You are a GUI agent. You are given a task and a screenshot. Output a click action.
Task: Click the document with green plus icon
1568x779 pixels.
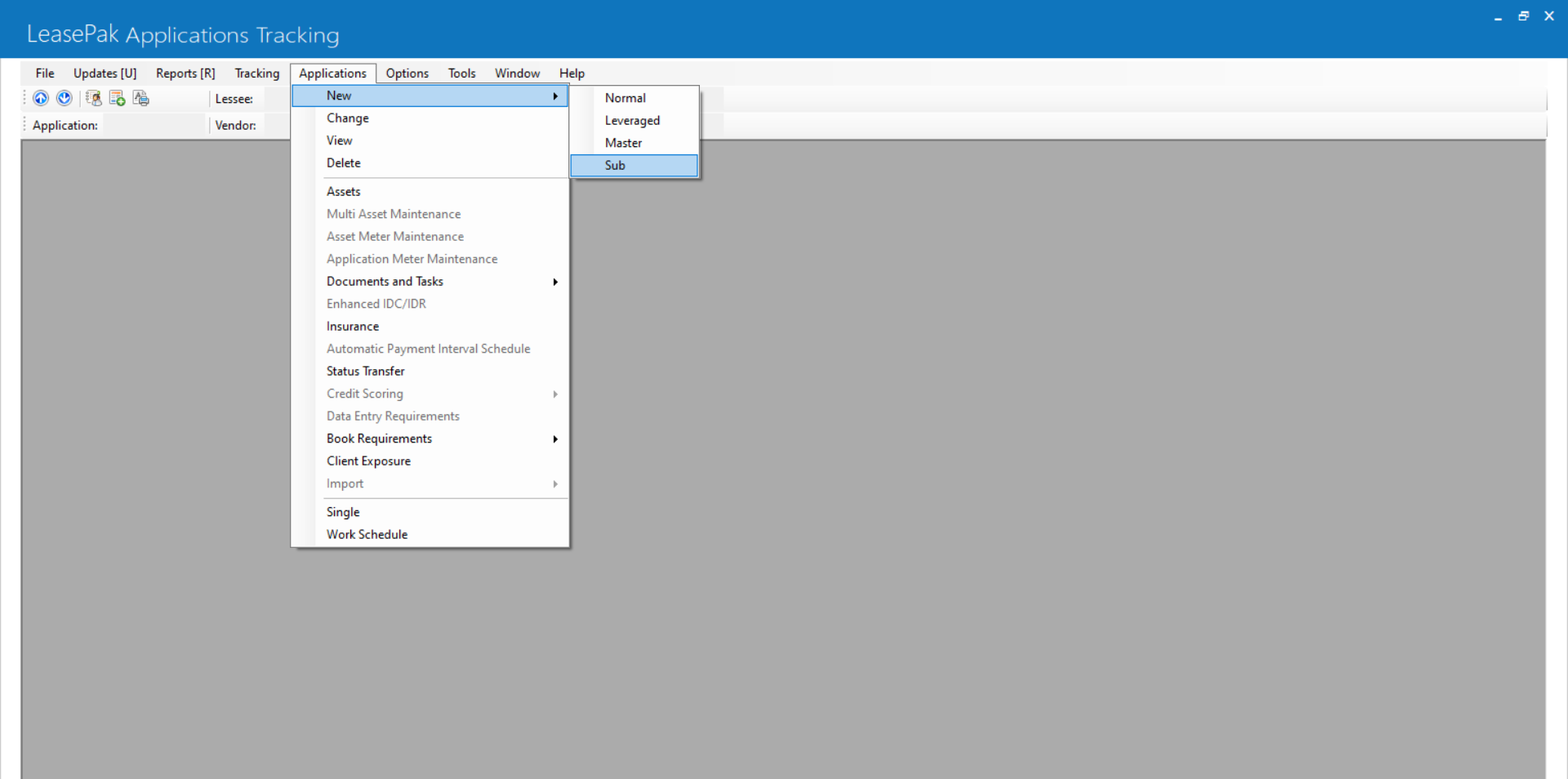pyautogui.click(x=118, y=98)
